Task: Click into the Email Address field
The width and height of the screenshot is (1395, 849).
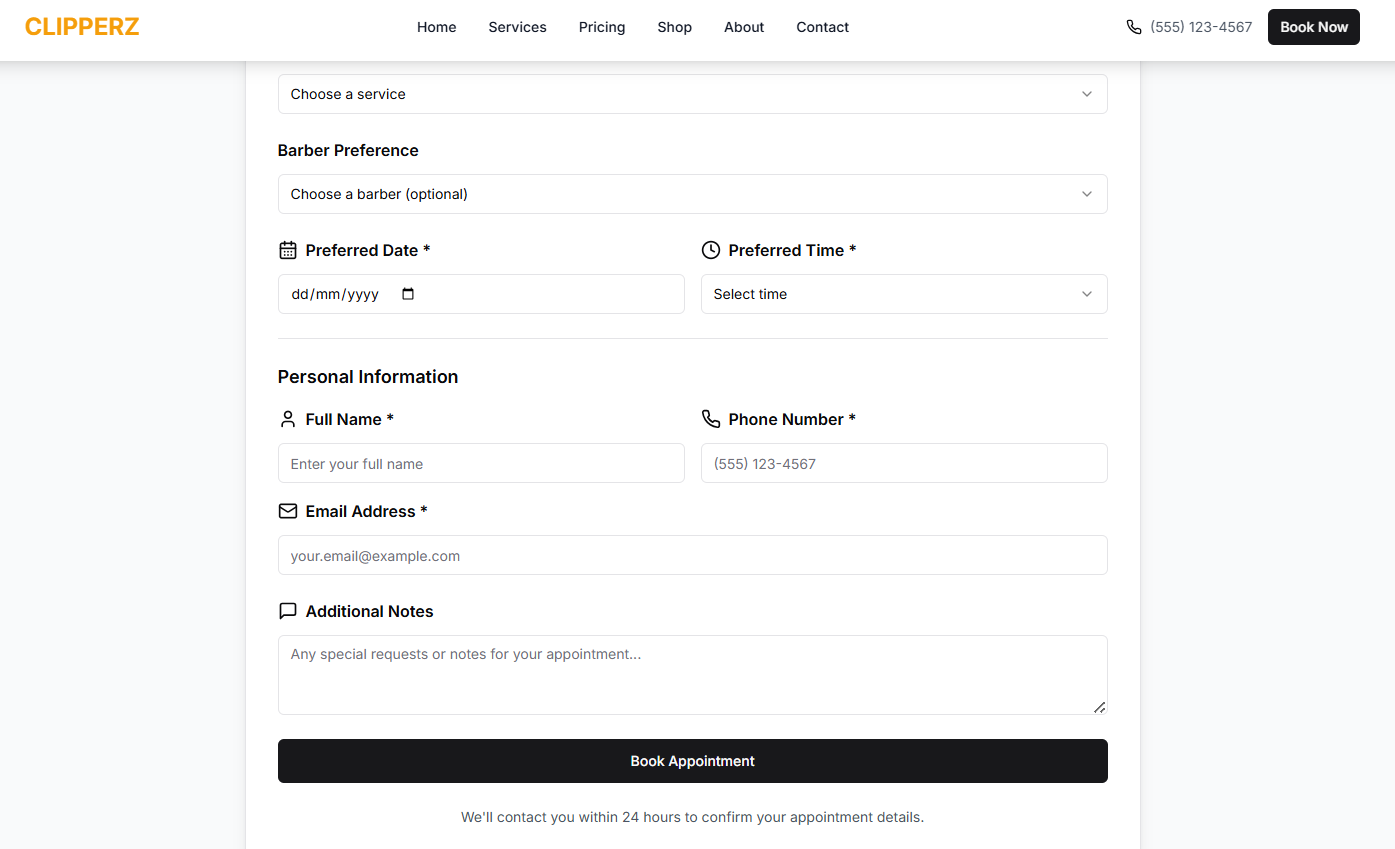Action: tap(692, 556)
